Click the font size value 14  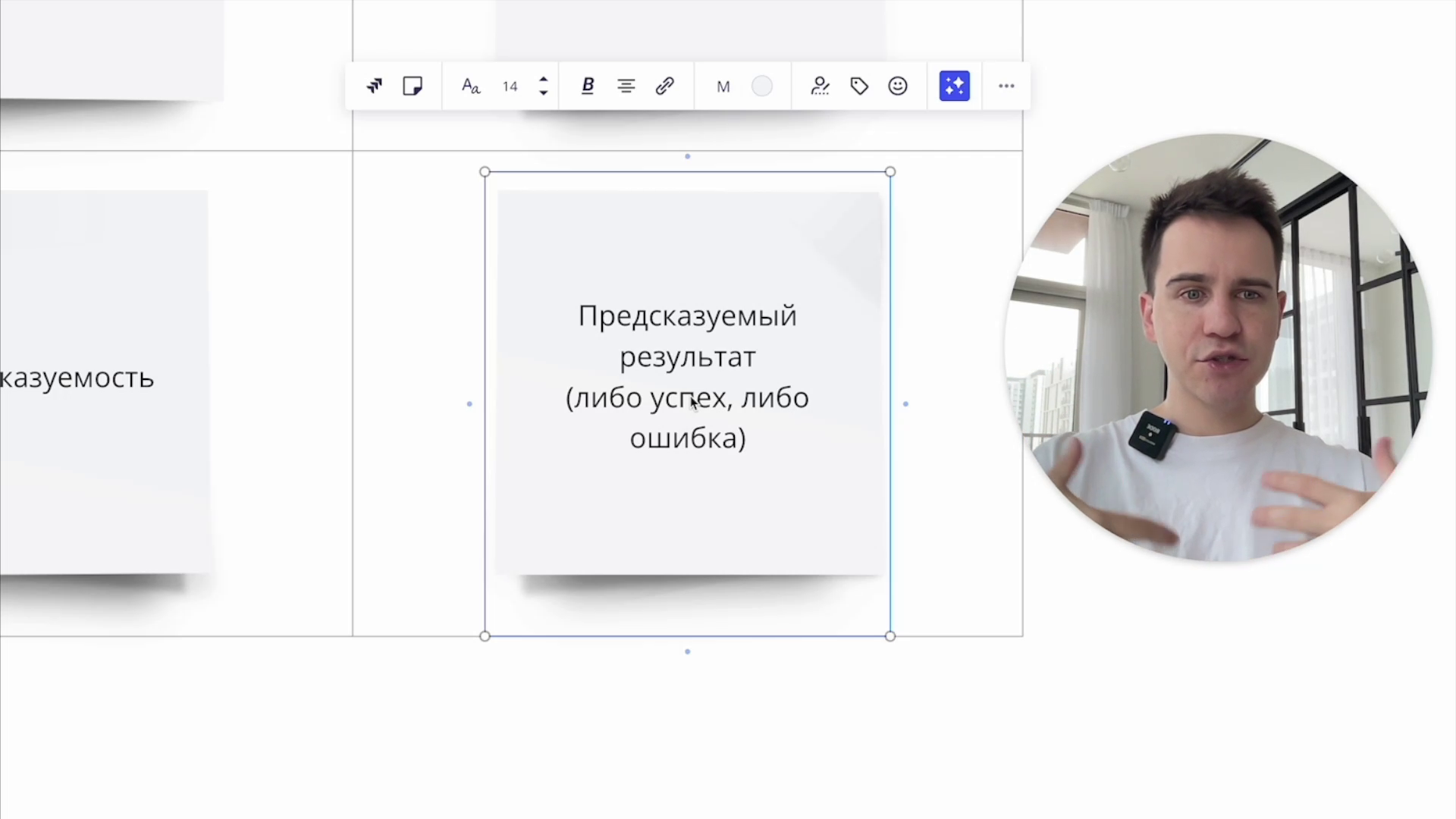tap(510, 86)
